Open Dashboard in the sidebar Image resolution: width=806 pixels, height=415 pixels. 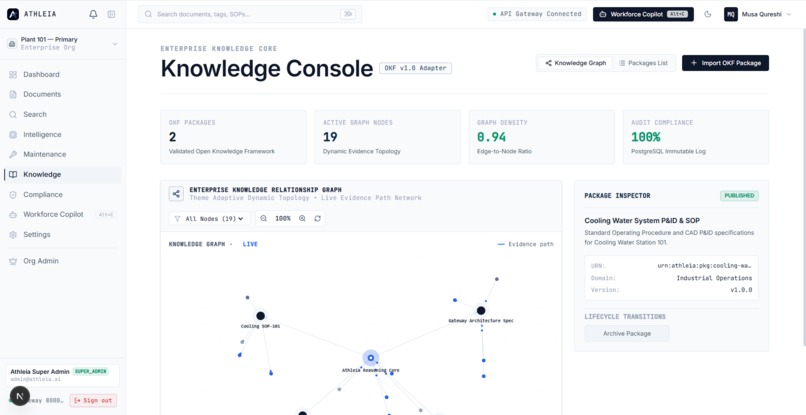click(x=63, y=75)
